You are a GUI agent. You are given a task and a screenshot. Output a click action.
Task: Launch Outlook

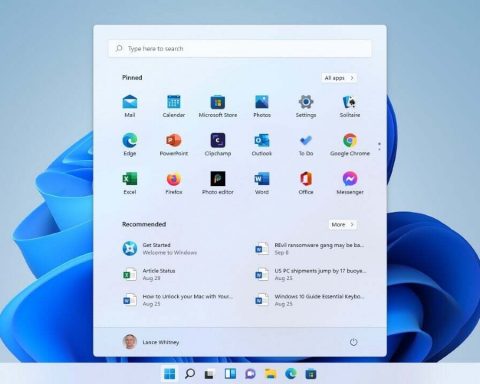(x=262, y=145)
